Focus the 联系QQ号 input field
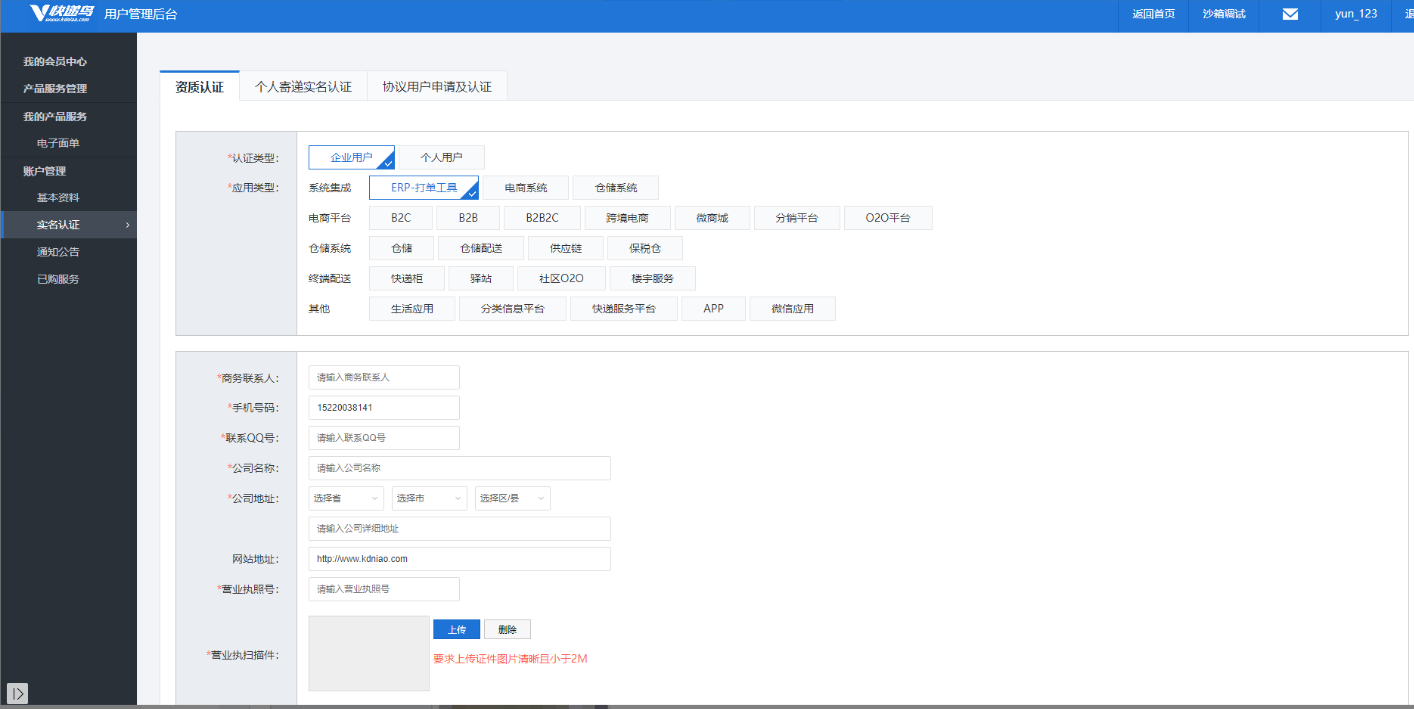1414x709 pixels. tap(384, 438)
